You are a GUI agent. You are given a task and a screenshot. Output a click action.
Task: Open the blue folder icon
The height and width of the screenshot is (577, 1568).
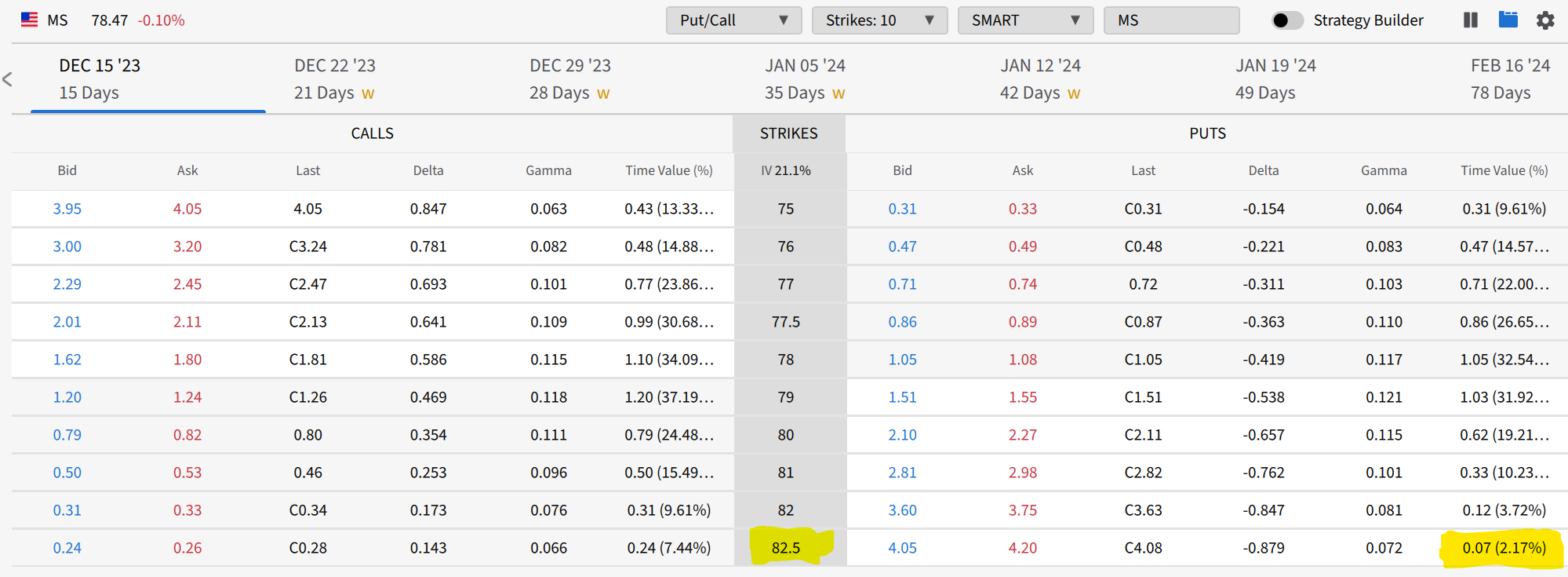[x=1508, y=20]
